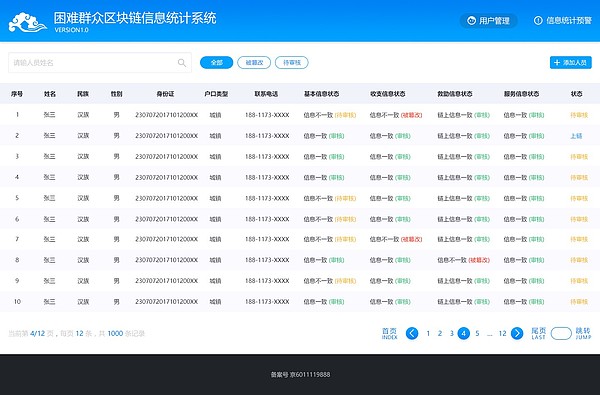Click the 基本信息状态 column header
This screenshot has width=600, height=395.
pyautogui.click(x=321, y=94)
